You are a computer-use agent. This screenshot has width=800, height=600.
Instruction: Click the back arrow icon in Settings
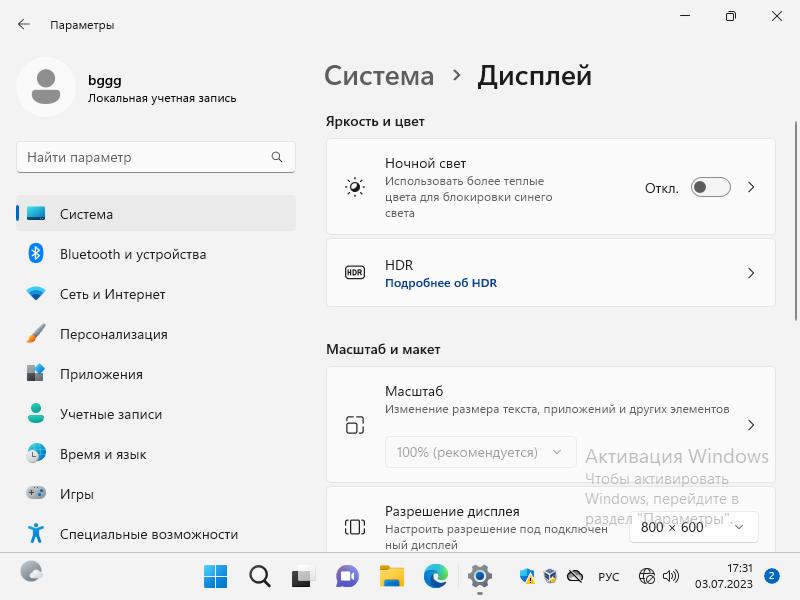click(24, 24)
